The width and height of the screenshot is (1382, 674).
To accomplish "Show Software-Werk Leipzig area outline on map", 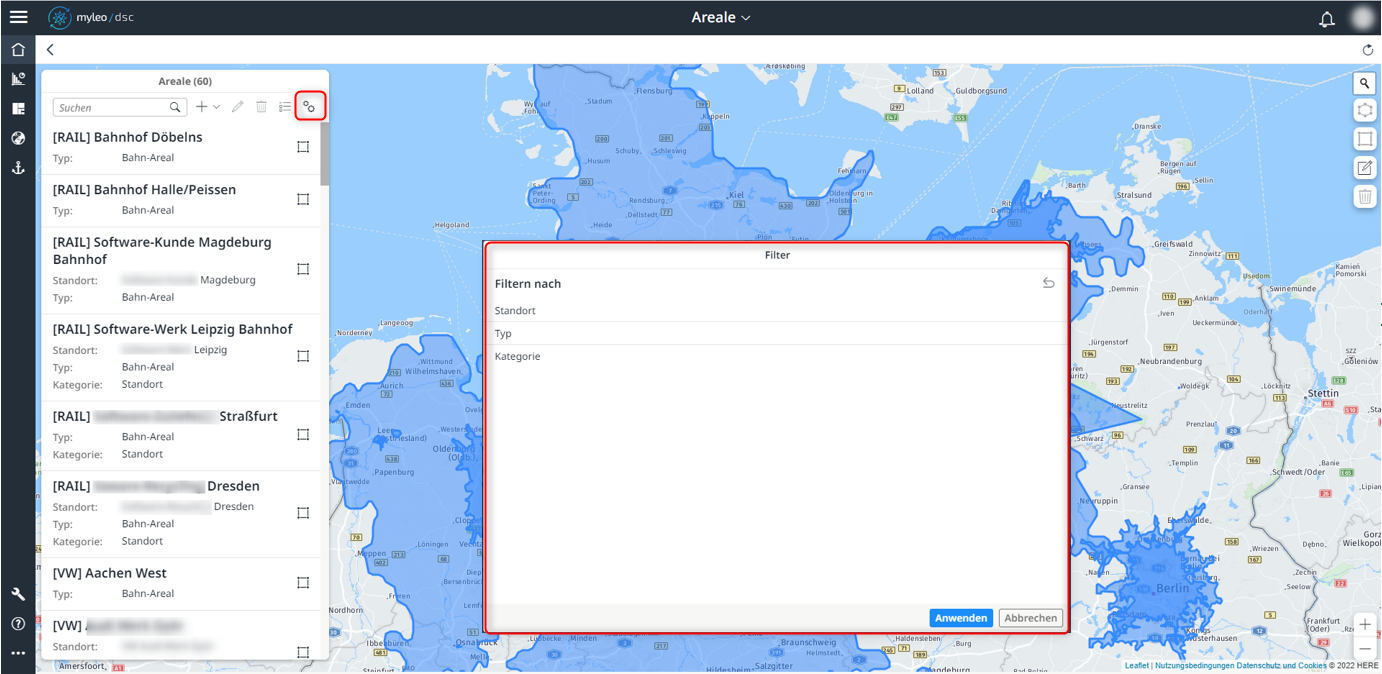I will pyautogui.click(x=303, y=356).
